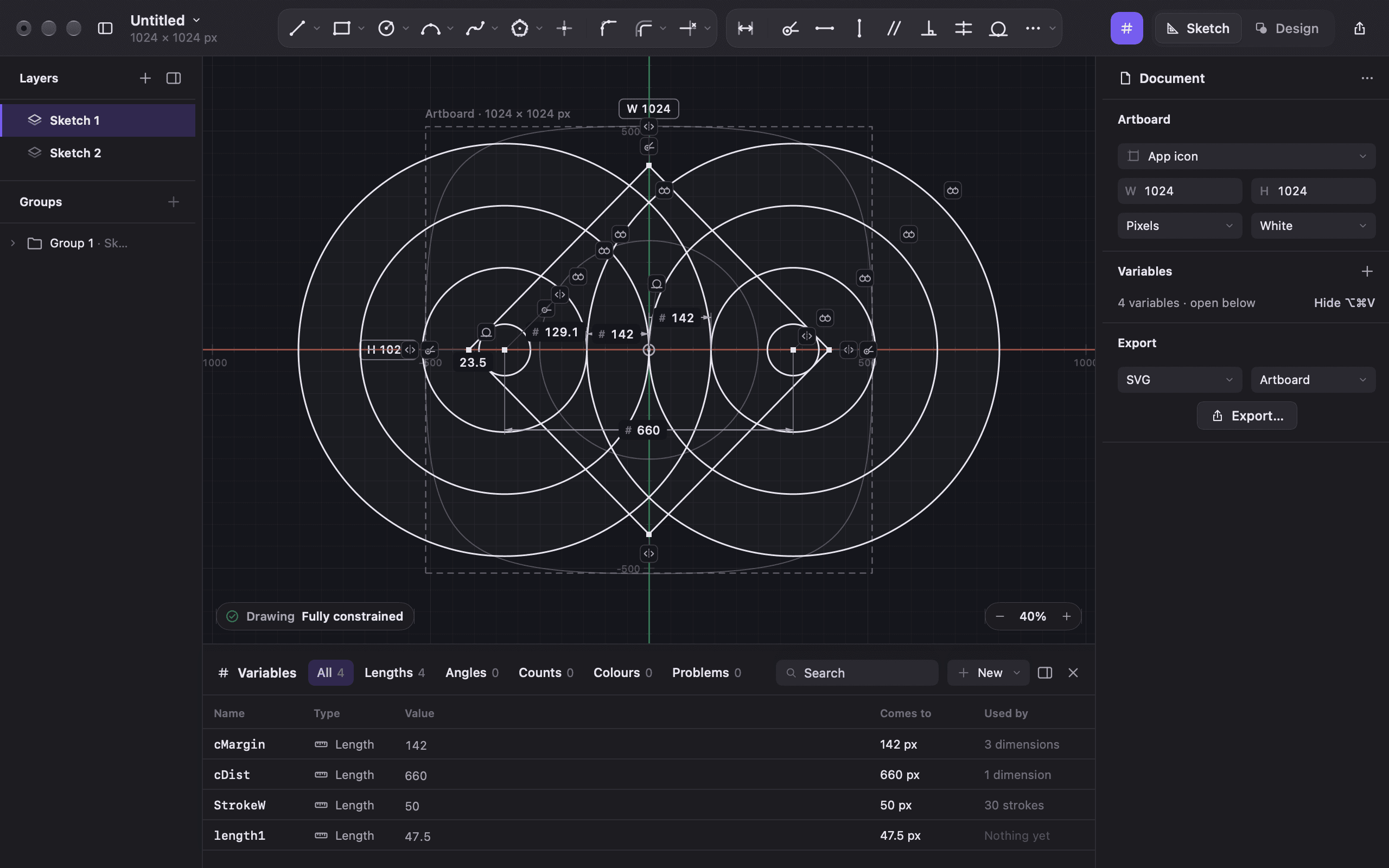Toggle the variables hash button
This screenshot has height=868, width=1389.
pyautogui.click(x=1127, y=28)
